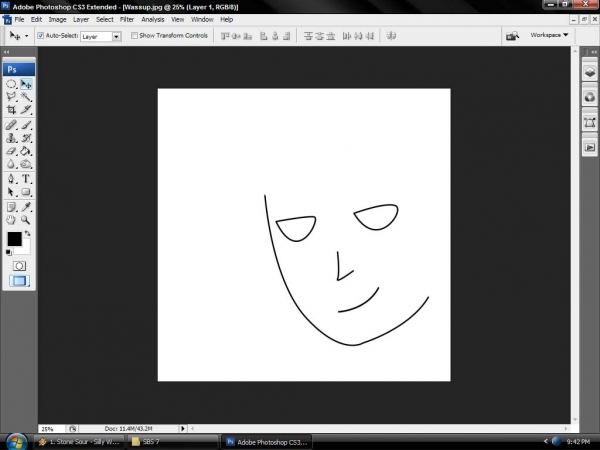The image size is (600, 450).
Task: Open the Layer menu
Action: 81,20
